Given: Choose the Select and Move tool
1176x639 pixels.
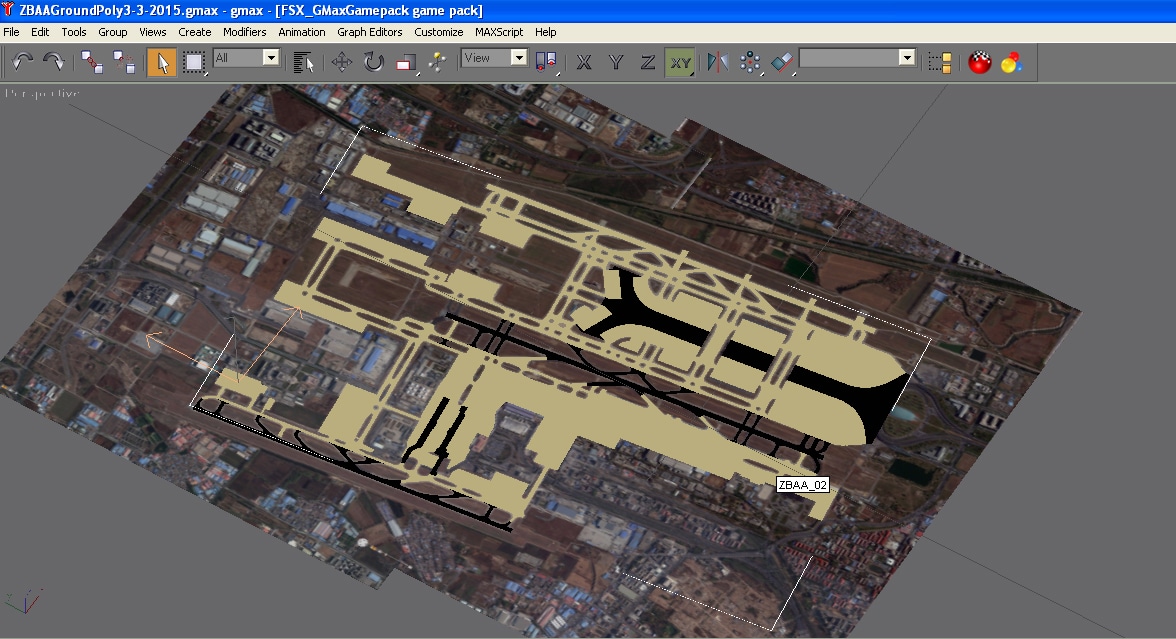Looking at the screenshot, I should tap(341, 62).
